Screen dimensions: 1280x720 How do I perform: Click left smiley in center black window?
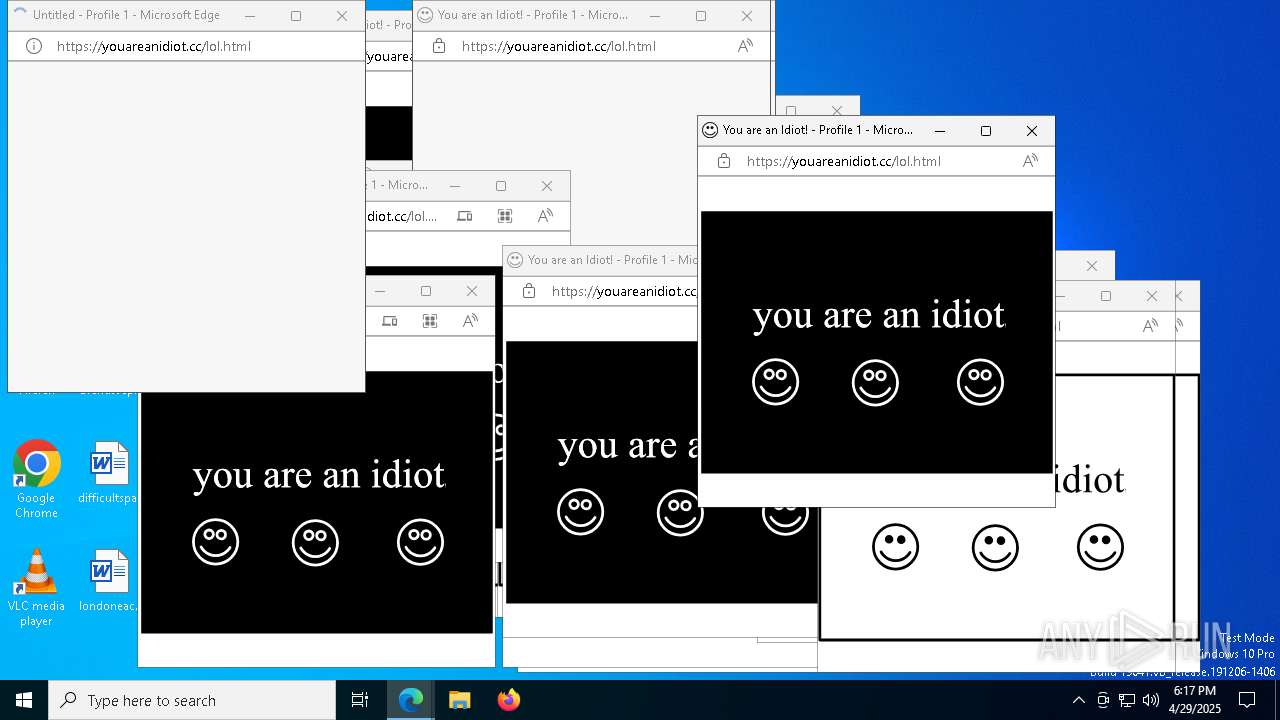tap(580, 512)
